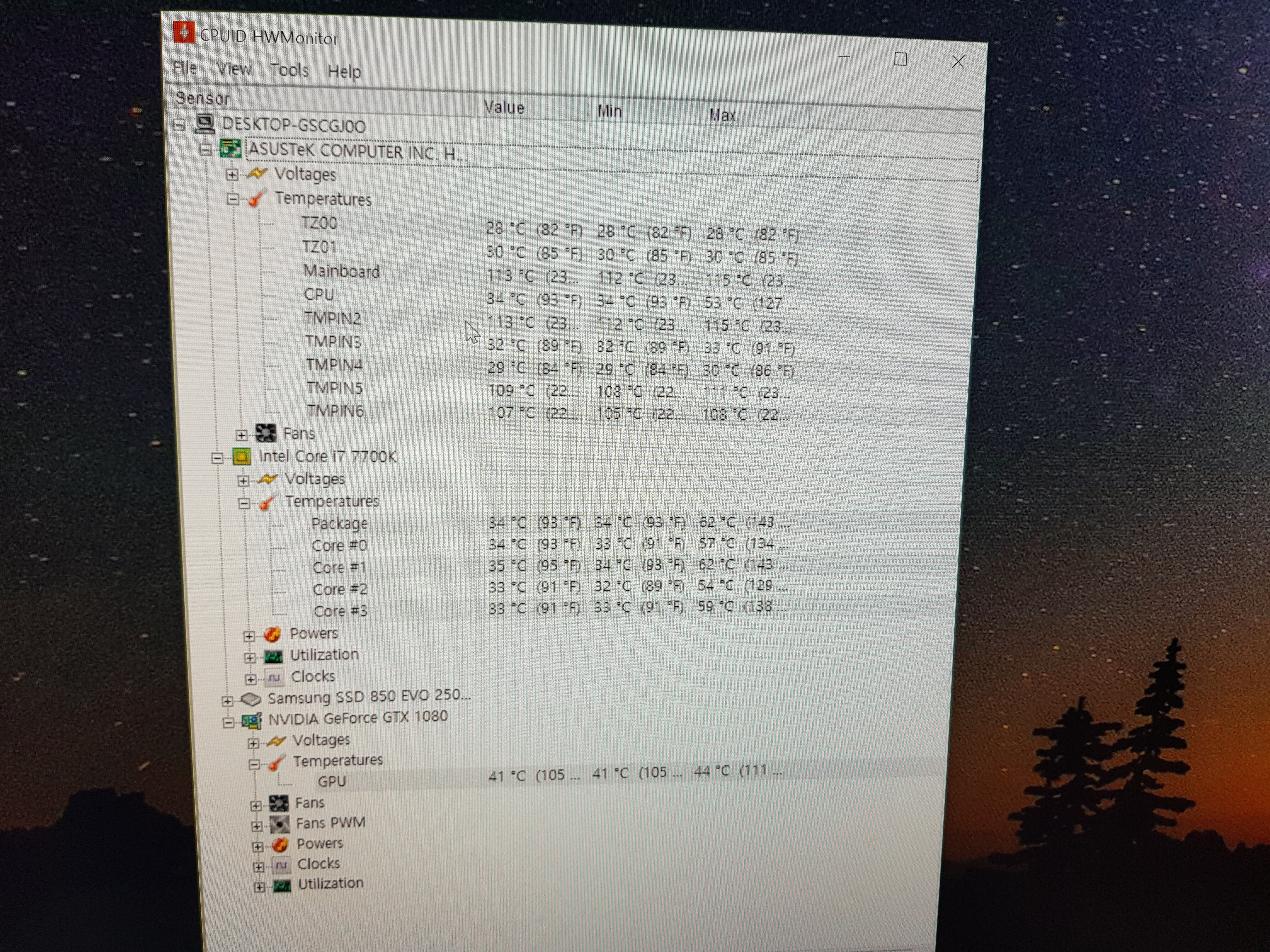Click the NVIDIA GeForce GTX 1080 card icon
This screenshot has height=952, width=1270.
coord(251,720)
